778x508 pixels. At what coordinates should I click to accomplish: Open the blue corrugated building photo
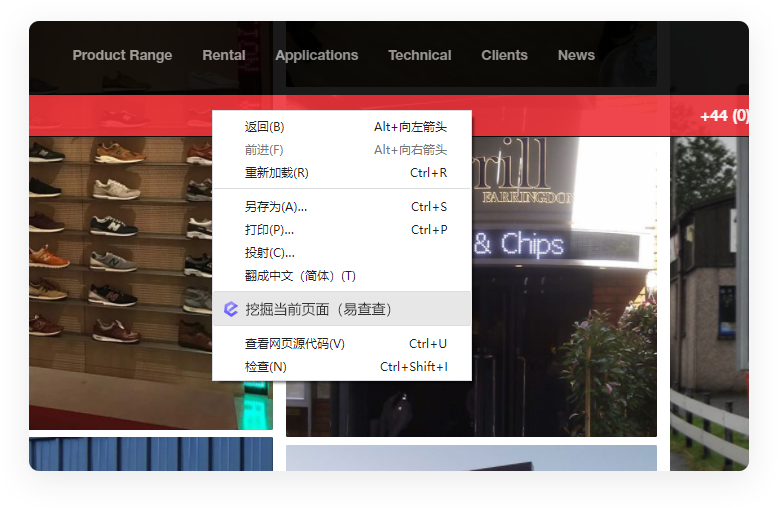[151, 454]
